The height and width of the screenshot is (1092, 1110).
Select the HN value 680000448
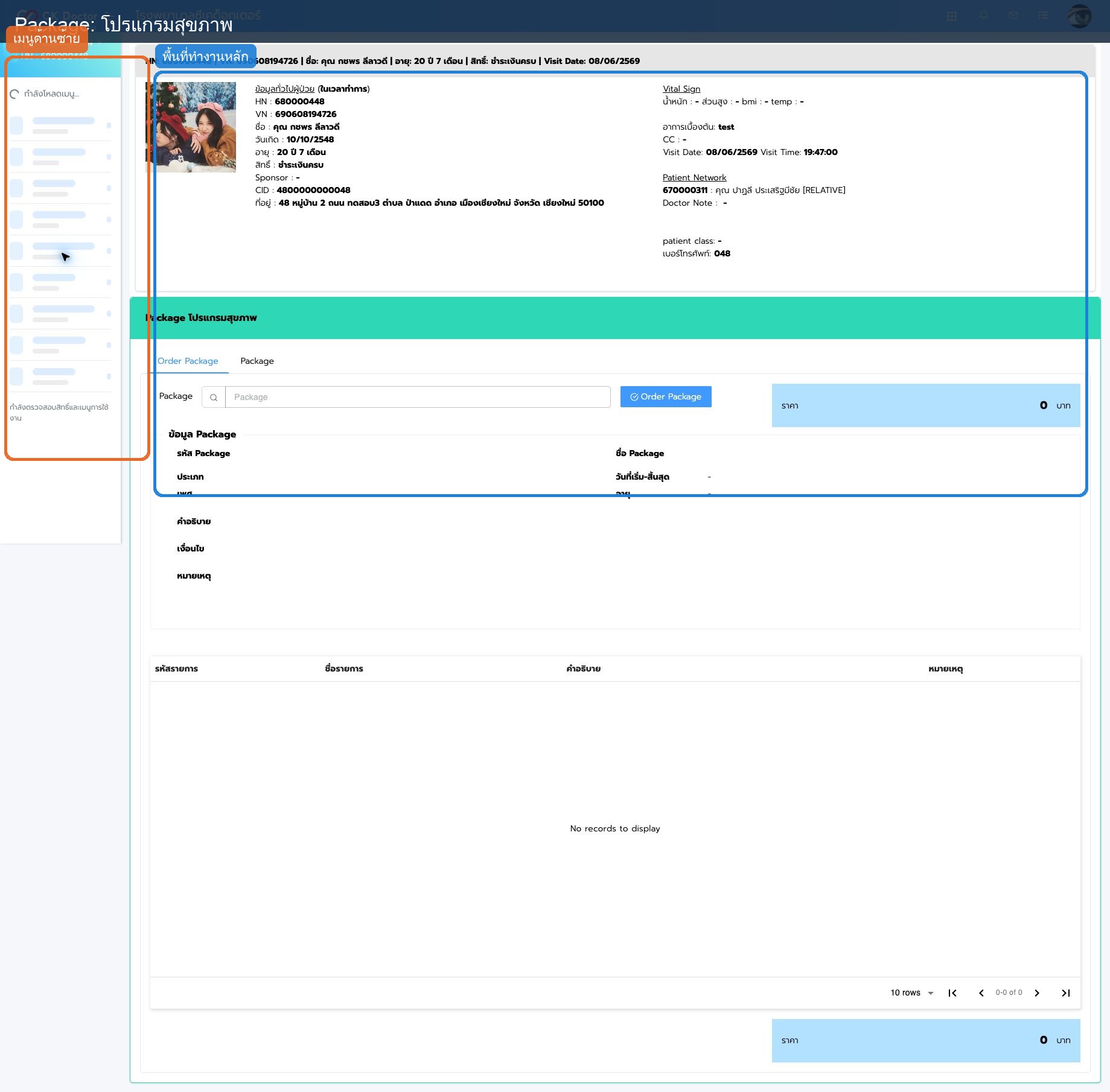(299, 101)
